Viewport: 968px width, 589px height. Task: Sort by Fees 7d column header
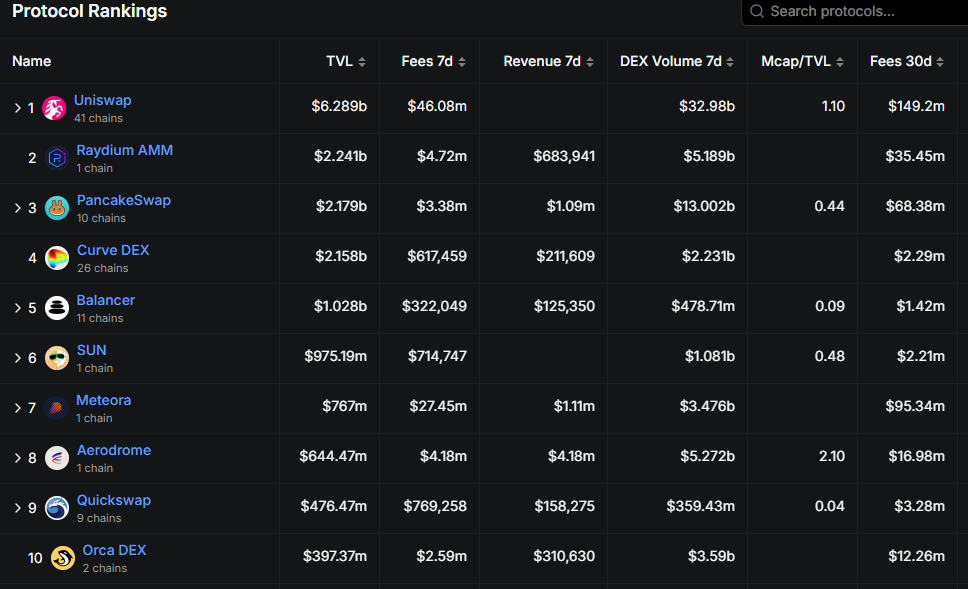(x=432, y=61)
